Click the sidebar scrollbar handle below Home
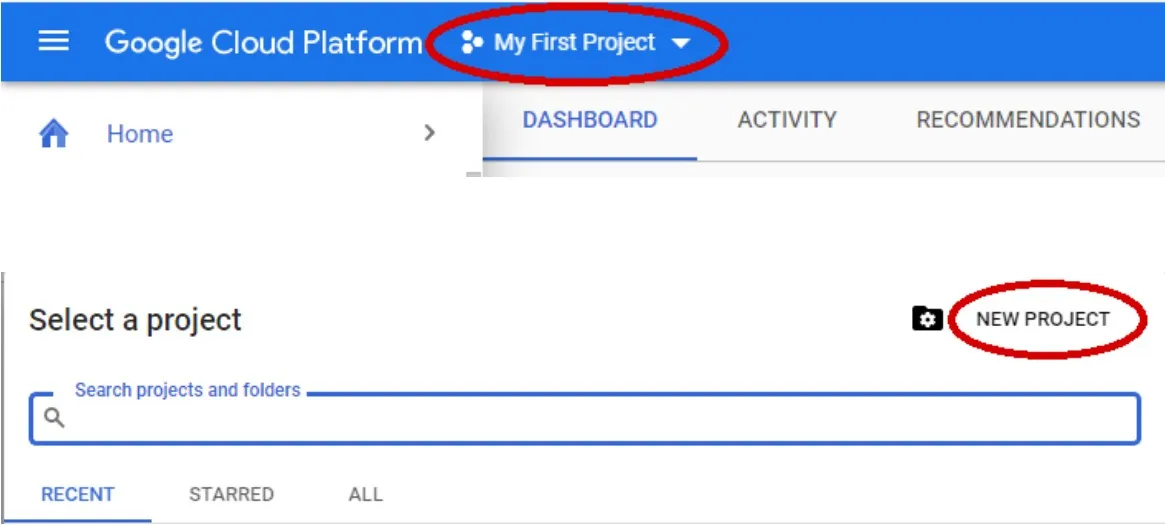This screenshot has width=1165, height=525. click(x=473, y=175)
